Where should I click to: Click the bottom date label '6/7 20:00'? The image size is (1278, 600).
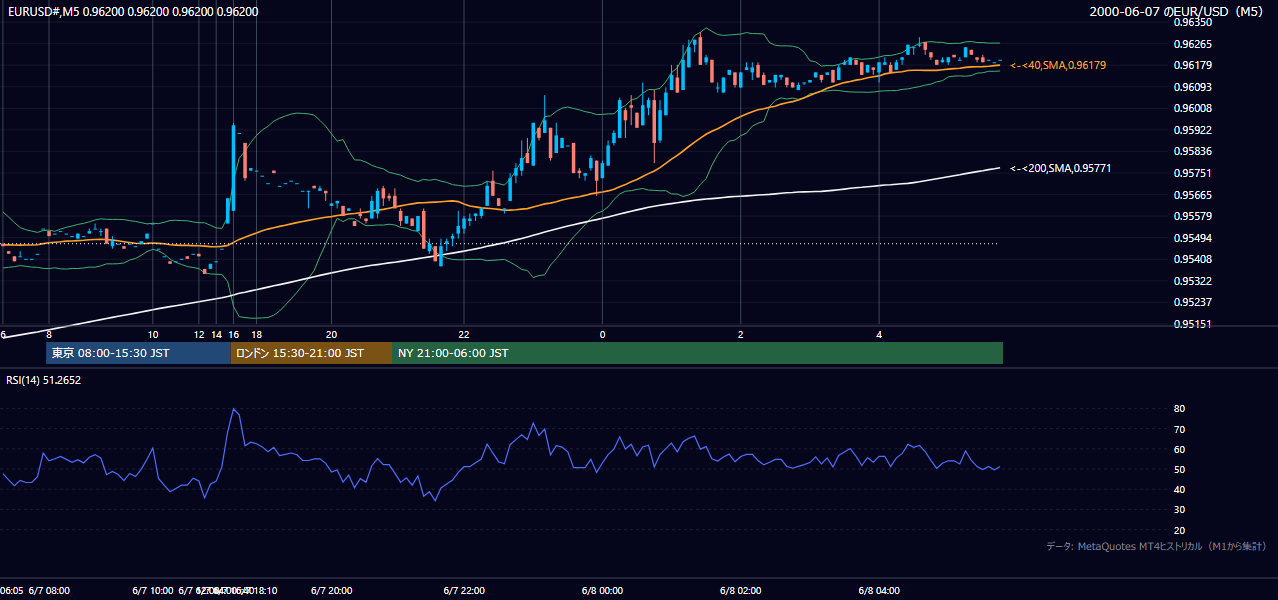(331, 590)
